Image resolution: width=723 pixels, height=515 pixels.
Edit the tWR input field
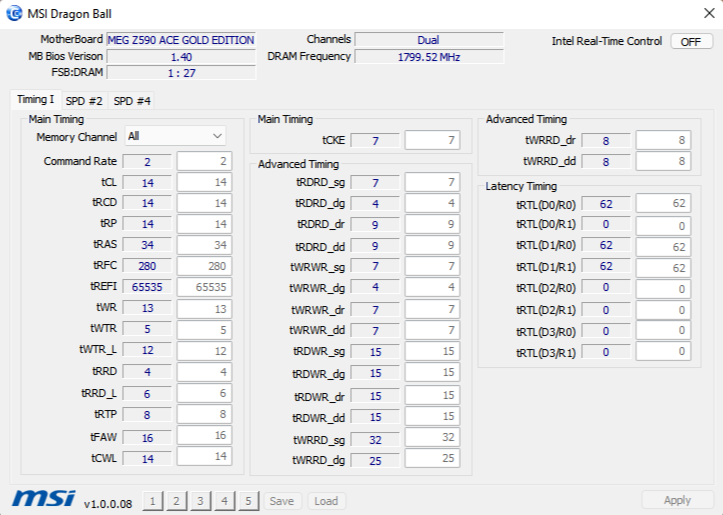click(204, 308)
